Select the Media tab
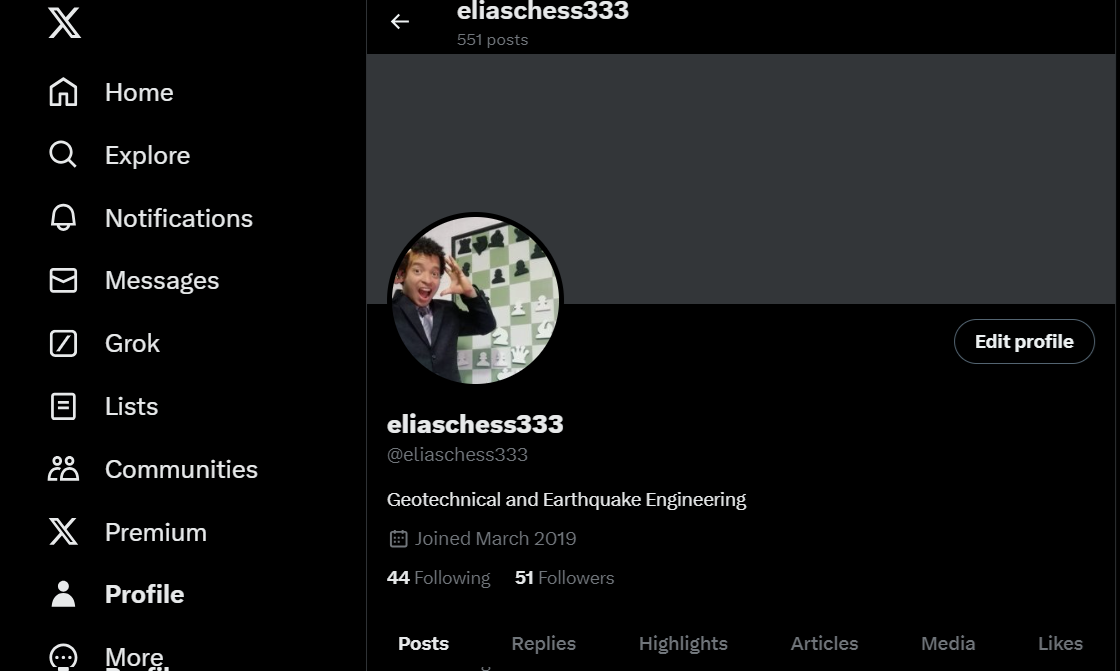 (x=948, y=643)
